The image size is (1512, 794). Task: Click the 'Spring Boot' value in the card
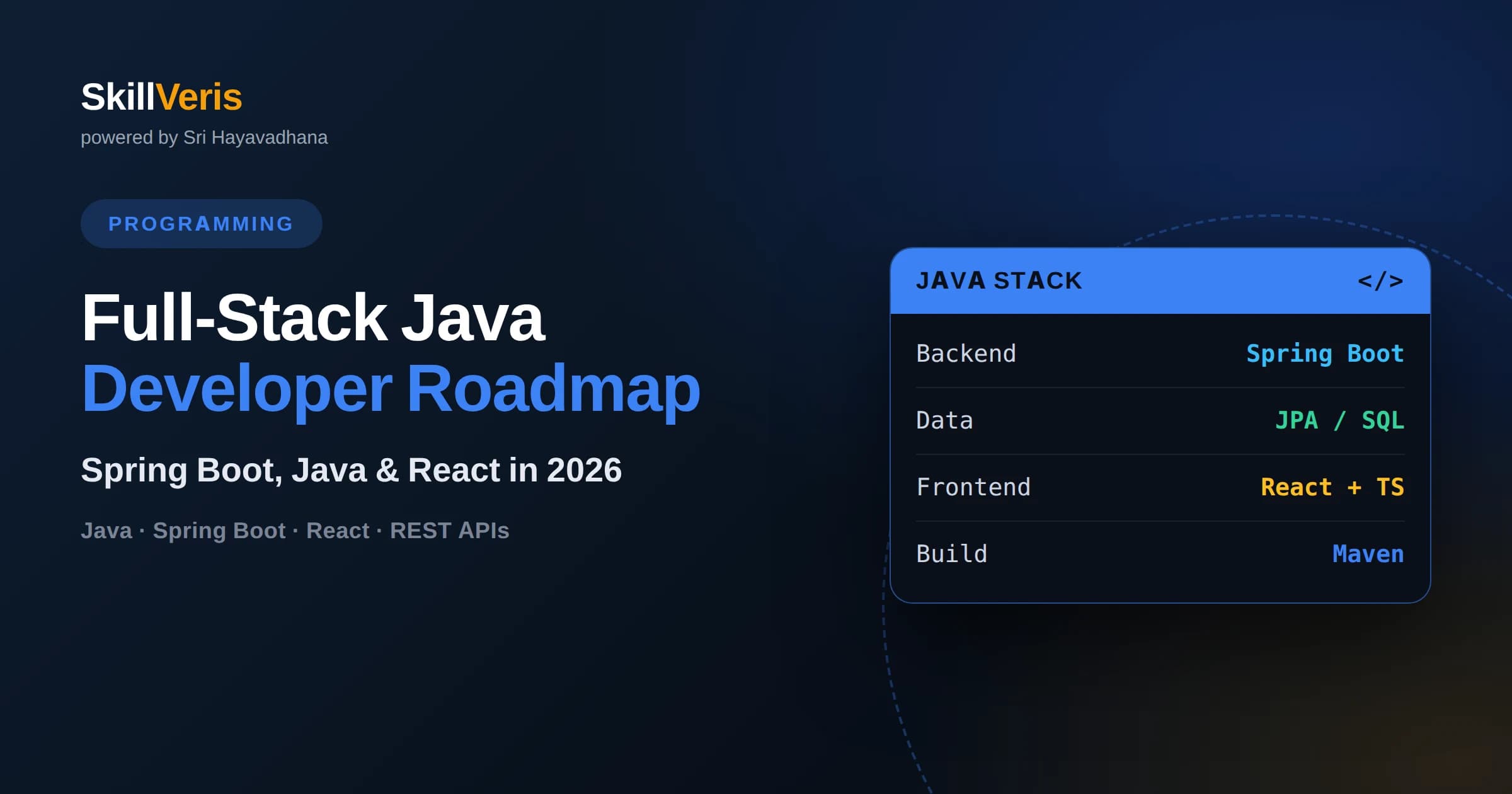point(1325,354)
